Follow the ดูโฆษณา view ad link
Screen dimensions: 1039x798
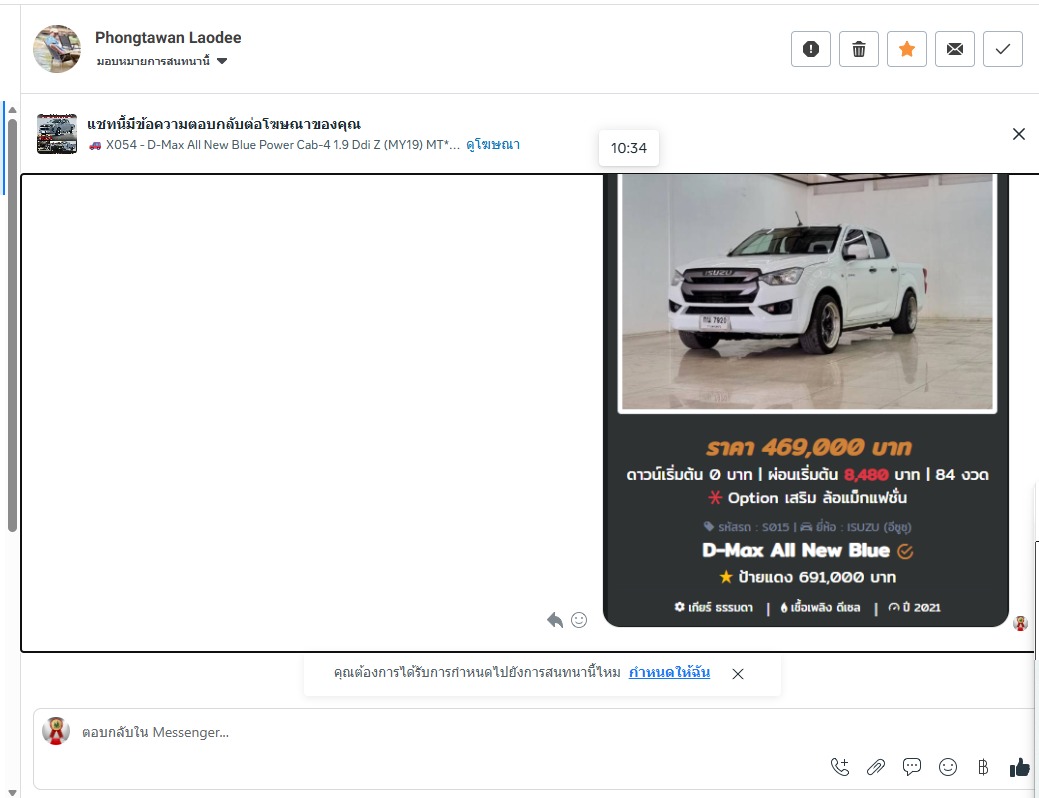(493, 144)
